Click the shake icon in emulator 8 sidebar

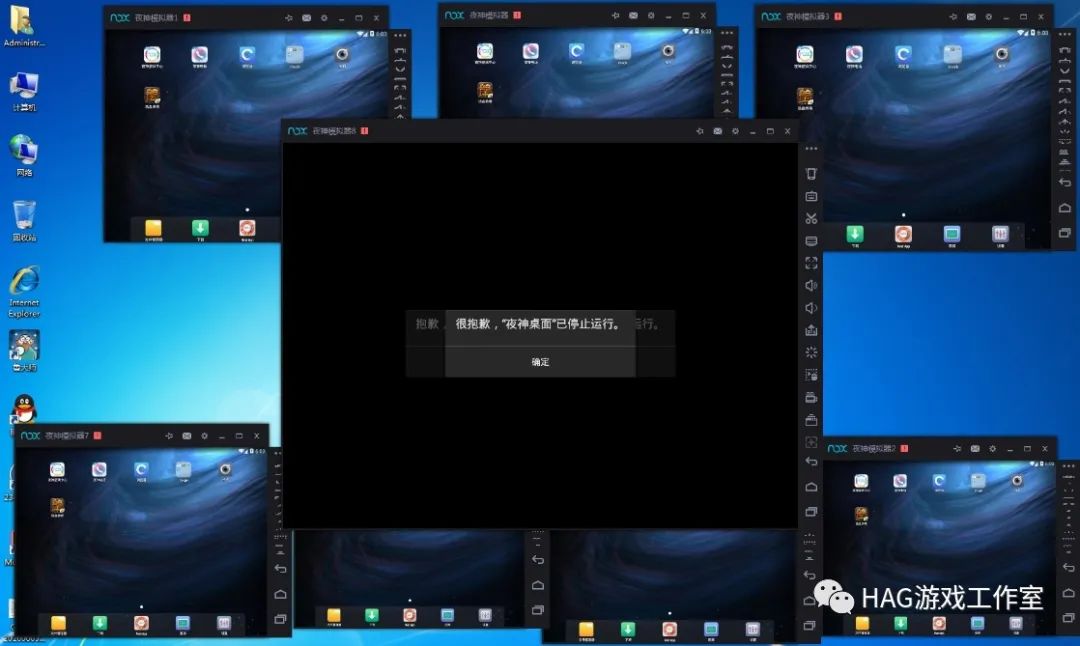pyautogui.click(x=811, y=352)
